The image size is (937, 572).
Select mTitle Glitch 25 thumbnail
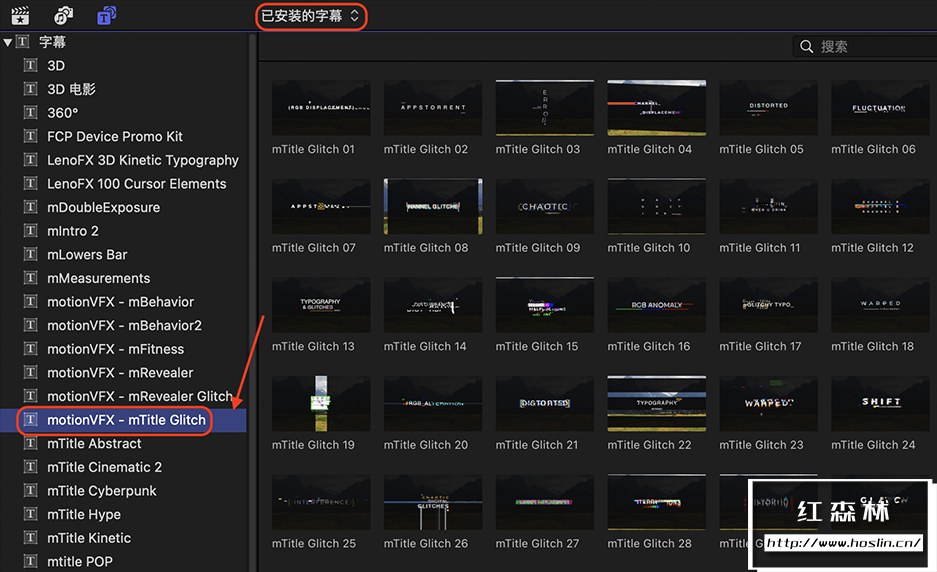click(321, 503)
